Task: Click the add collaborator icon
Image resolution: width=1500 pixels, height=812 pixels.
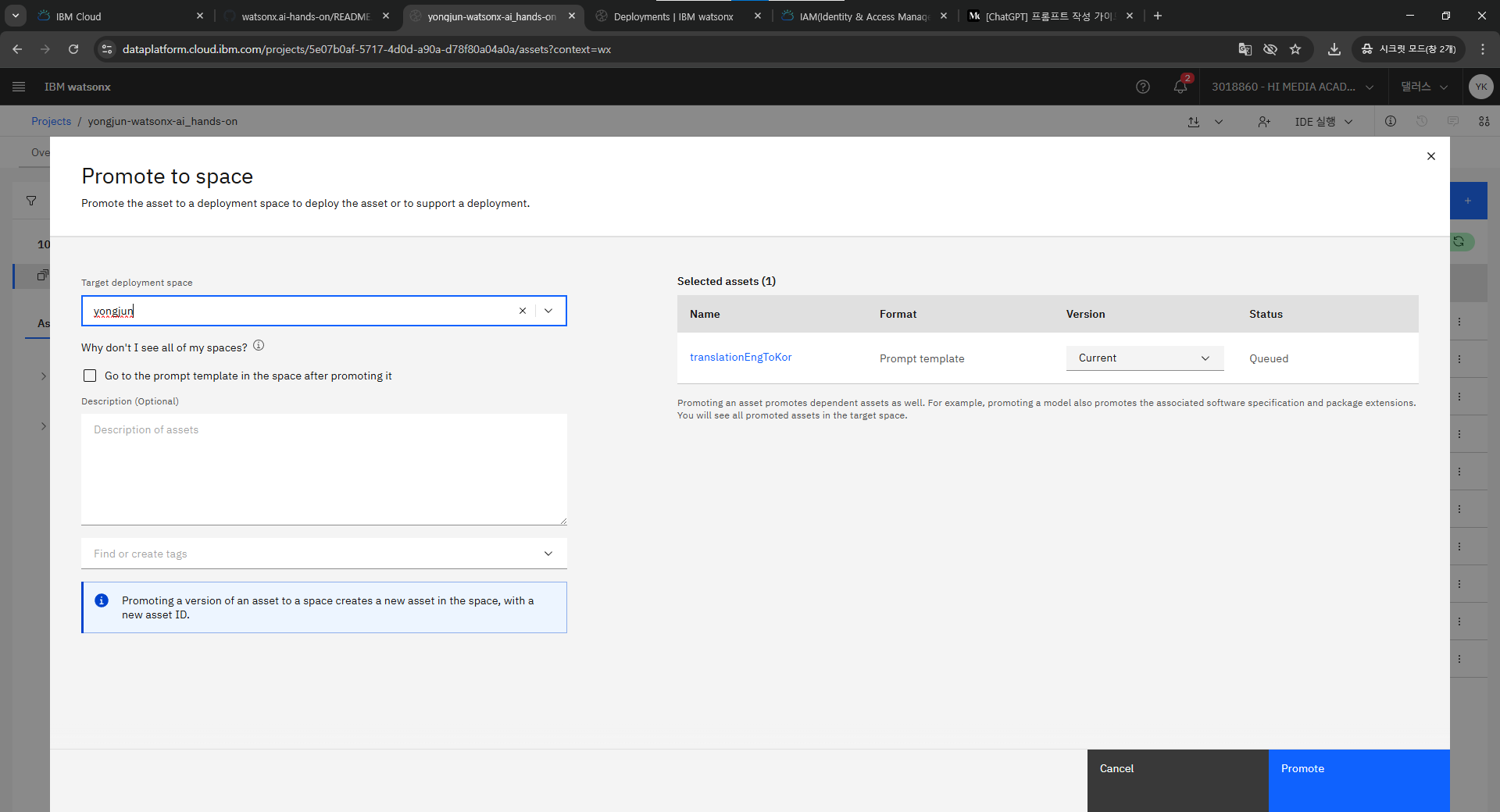Action: click(1264, 122)
